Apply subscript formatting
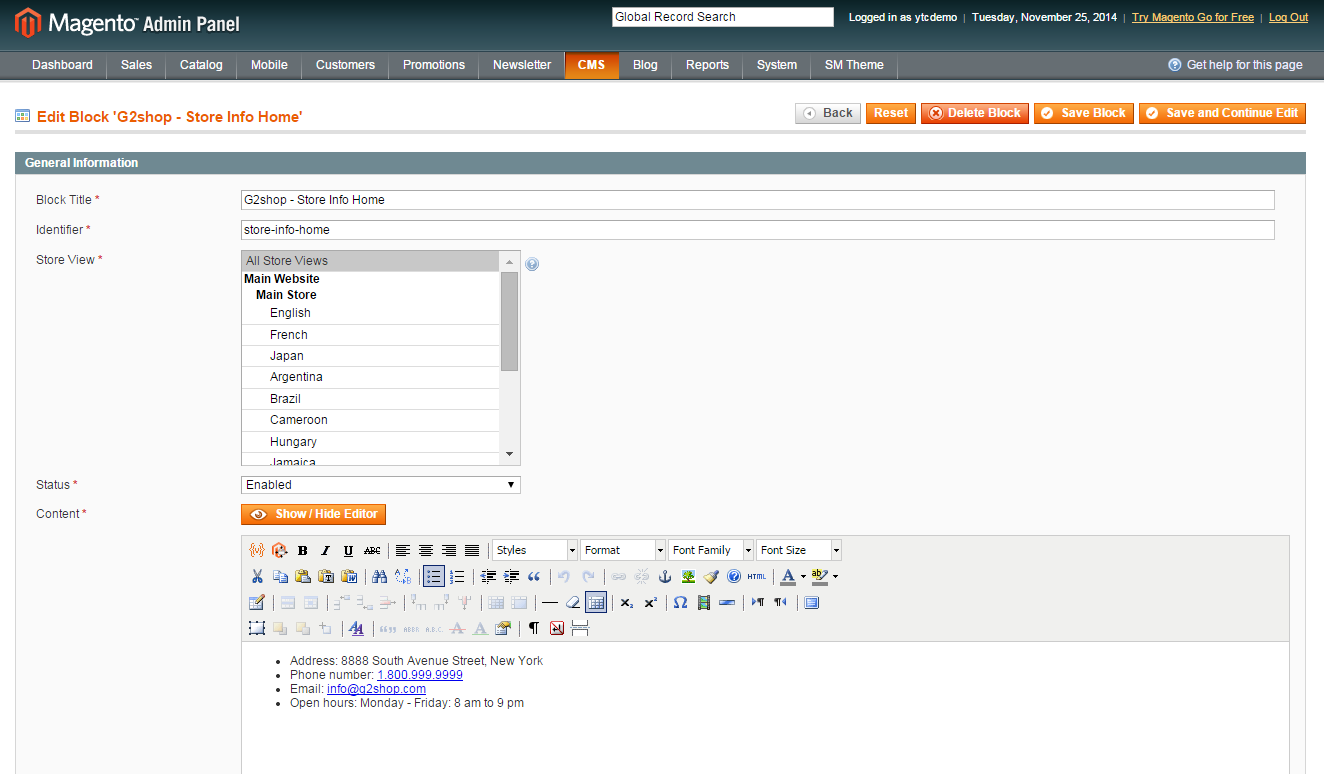 point(627,603)
